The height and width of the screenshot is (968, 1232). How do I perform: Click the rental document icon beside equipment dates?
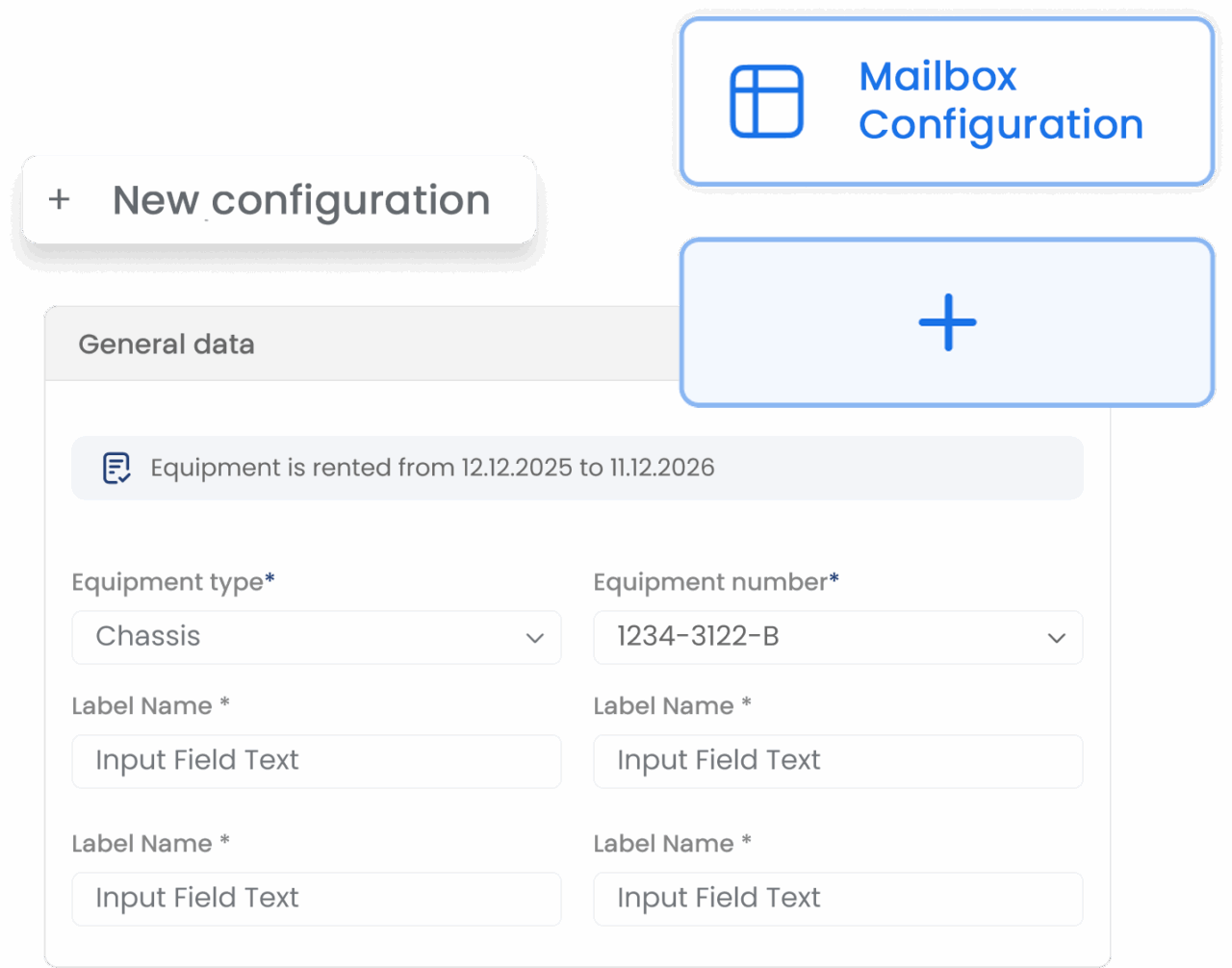(x=115, y=468)
